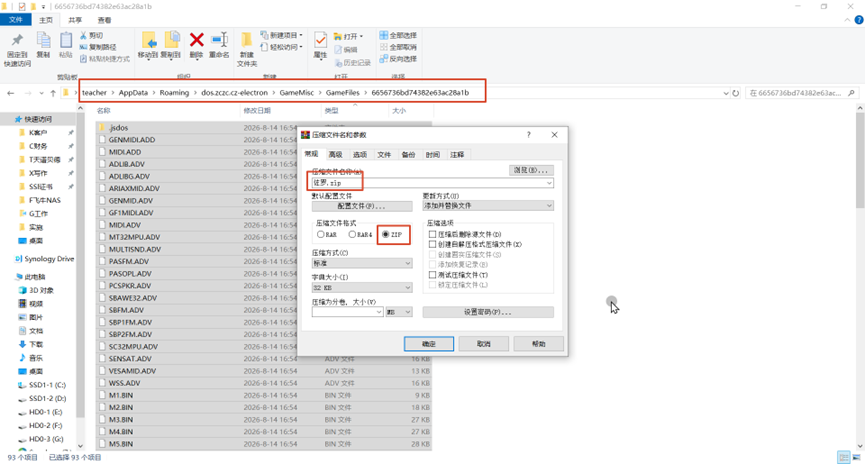Check 压缩后删除源文件 option
This screenshot has width=865, height=464.
432,234
